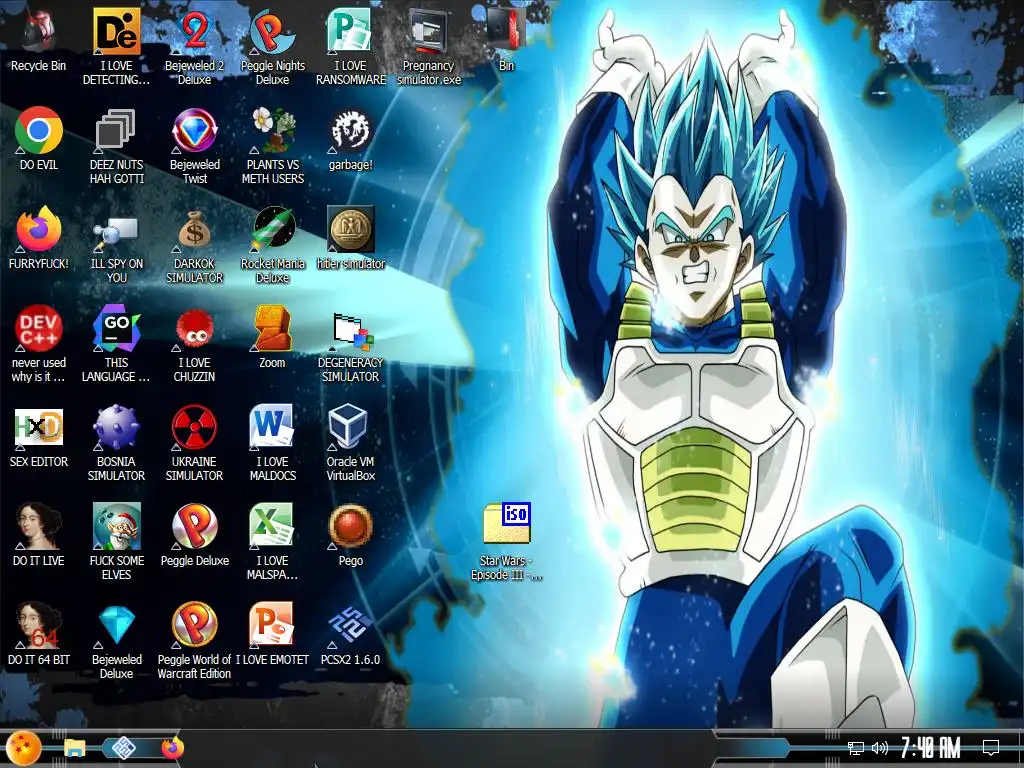Select the 'DO IT 64 BIT' icon
Image resolution: width=1024 pixels, height=768 pixels.
tap(39, 626)
